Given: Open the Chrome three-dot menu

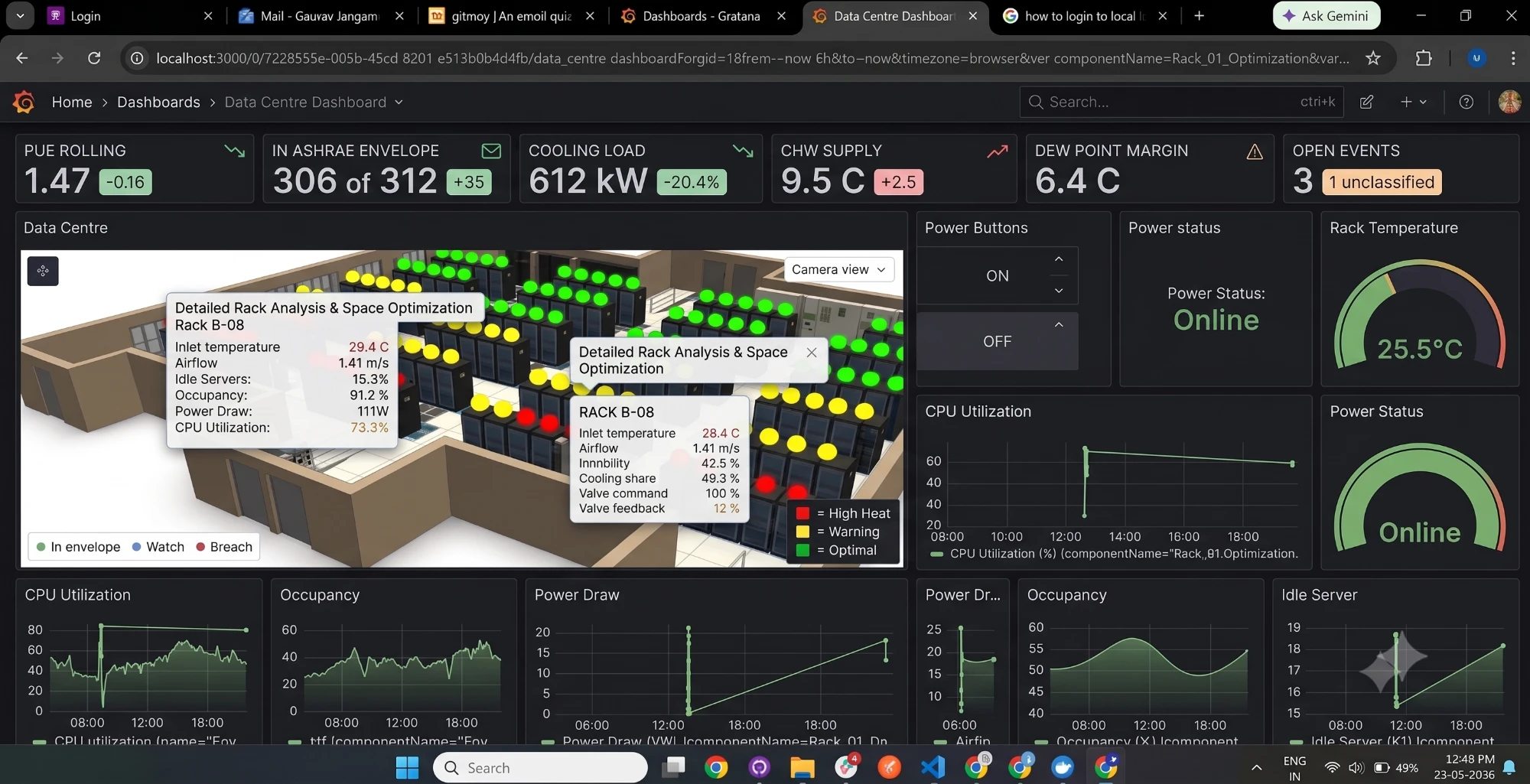Looking at the screenshot, I should click(1512, 58).
